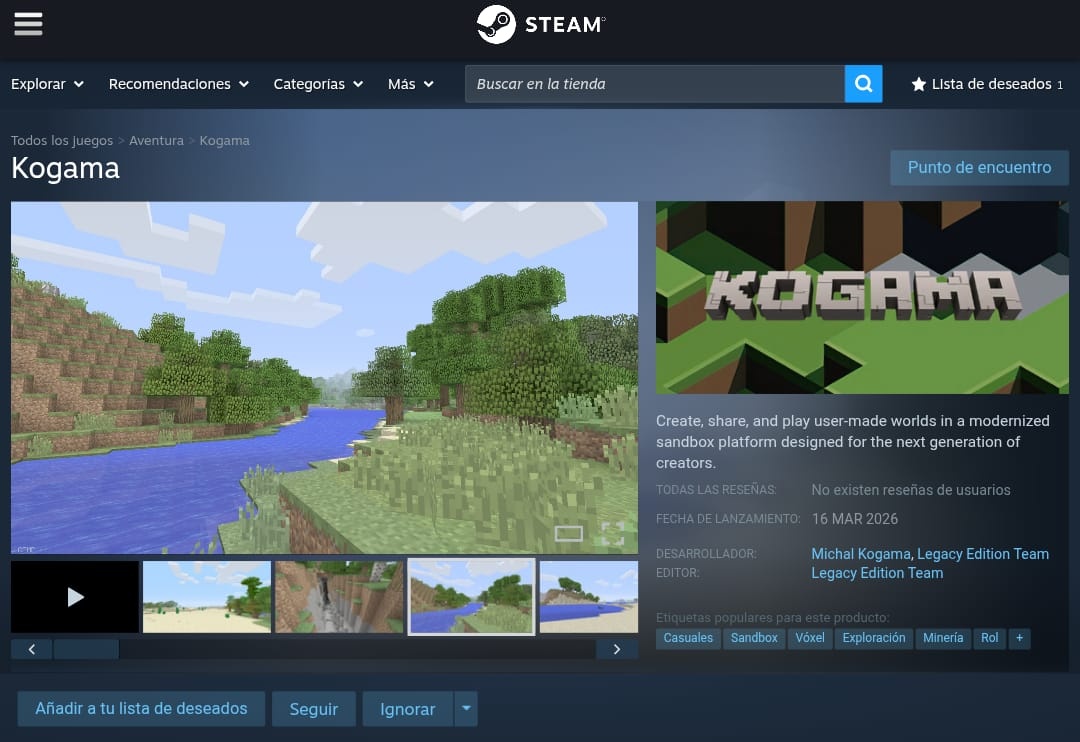Go to Aventura breadcrumb
The width and height of the screenshot is (1080, 742).
coord(156,141)
